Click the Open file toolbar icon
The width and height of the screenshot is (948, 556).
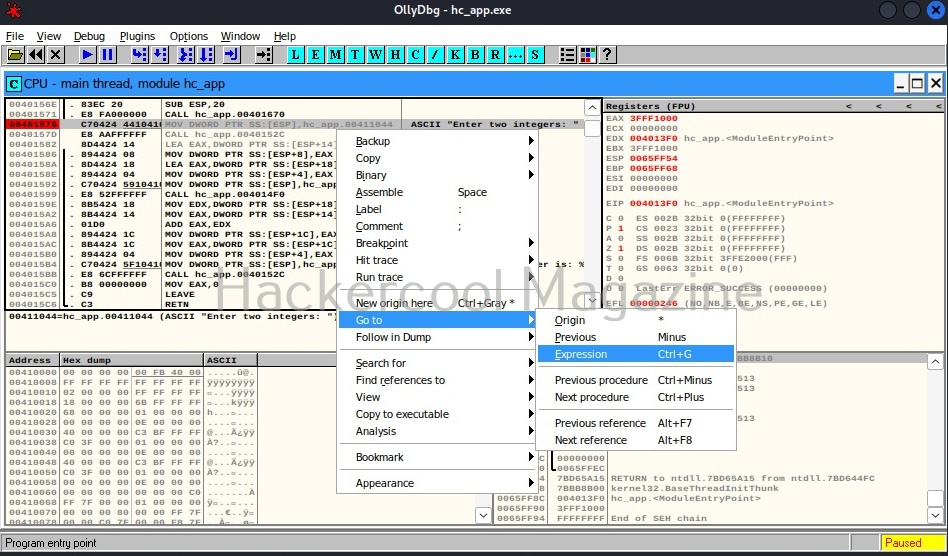[x=15, y=55]
